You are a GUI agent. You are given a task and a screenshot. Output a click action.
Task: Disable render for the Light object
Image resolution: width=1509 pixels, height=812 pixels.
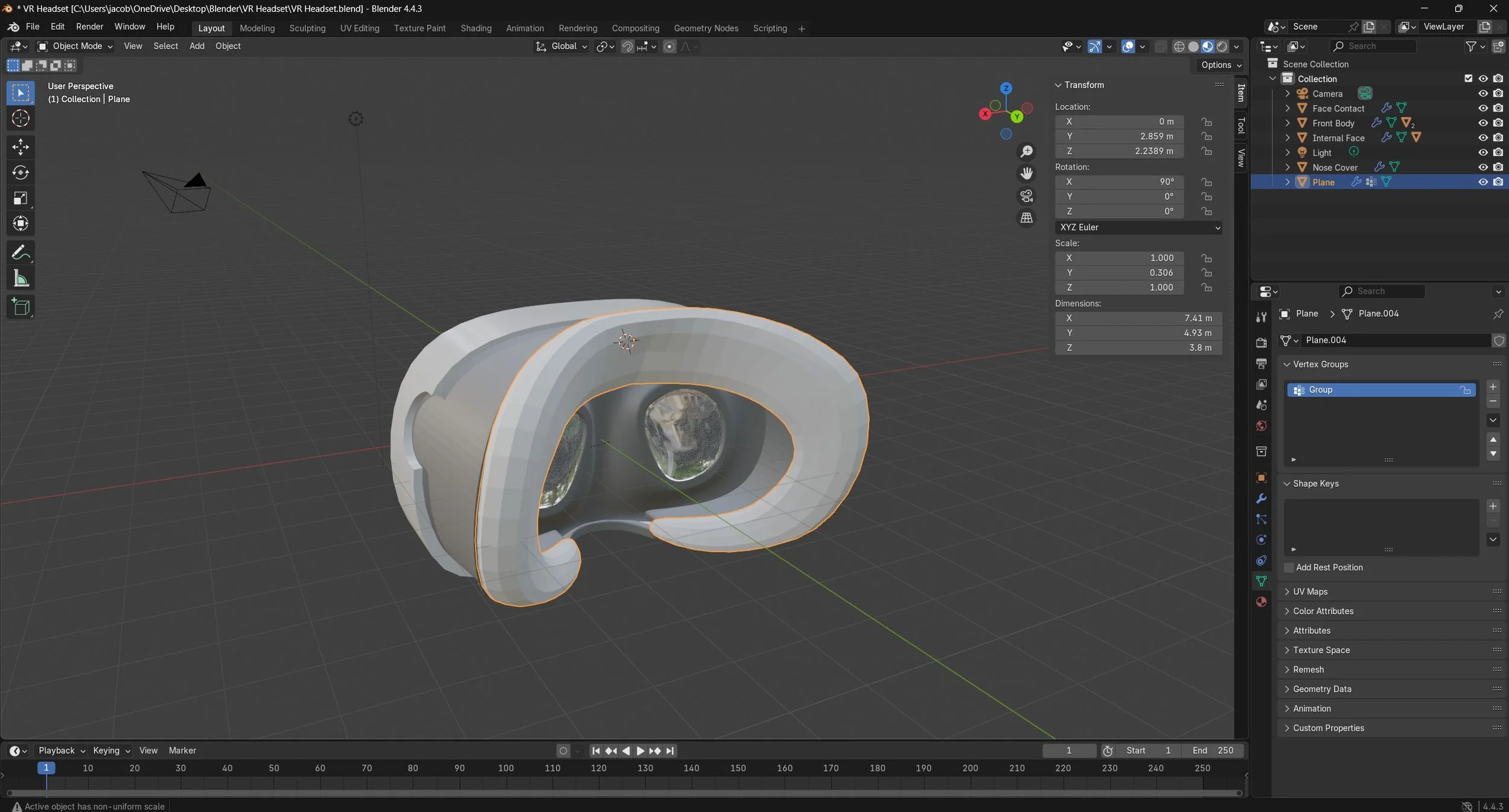(1498, 153)
